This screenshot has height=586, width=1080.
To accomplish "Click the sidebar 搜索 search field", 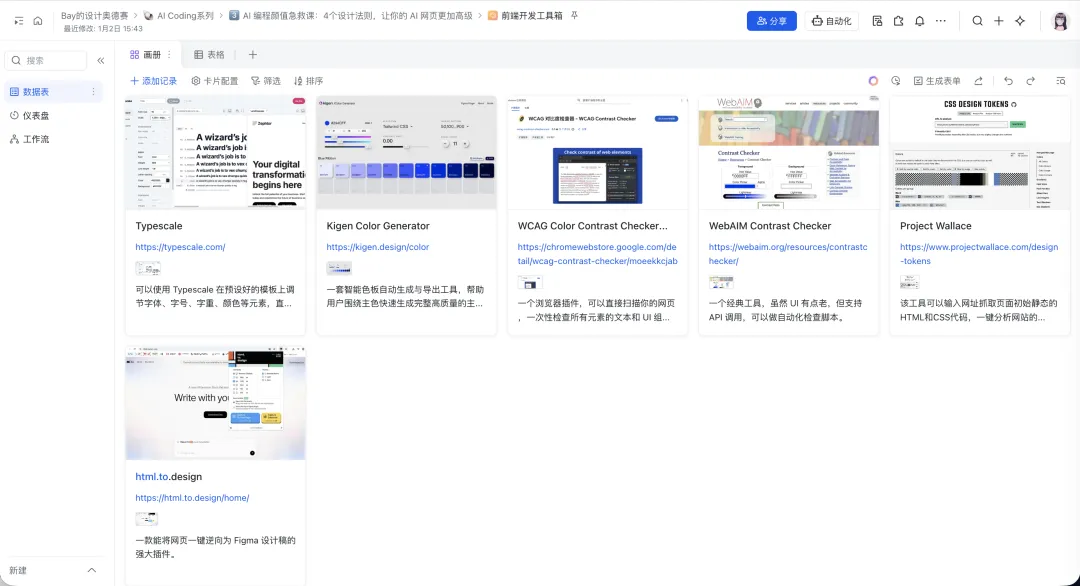I will pyautogui.click(x=45, y=59).
